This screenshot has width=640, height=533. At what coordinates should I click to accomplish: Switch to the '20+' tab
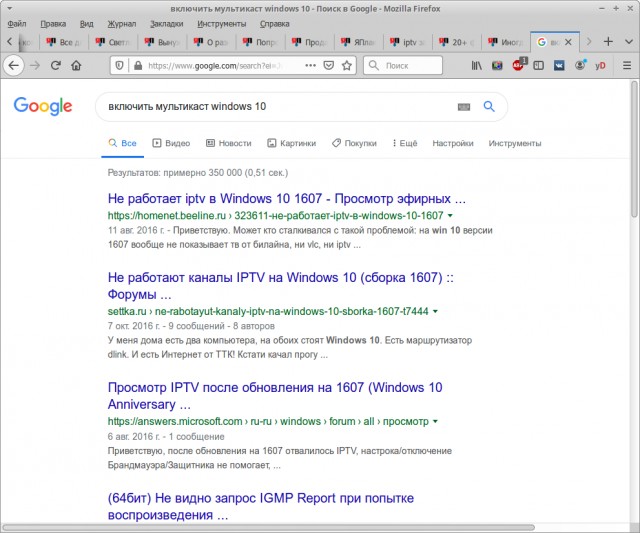coord(456,42)
